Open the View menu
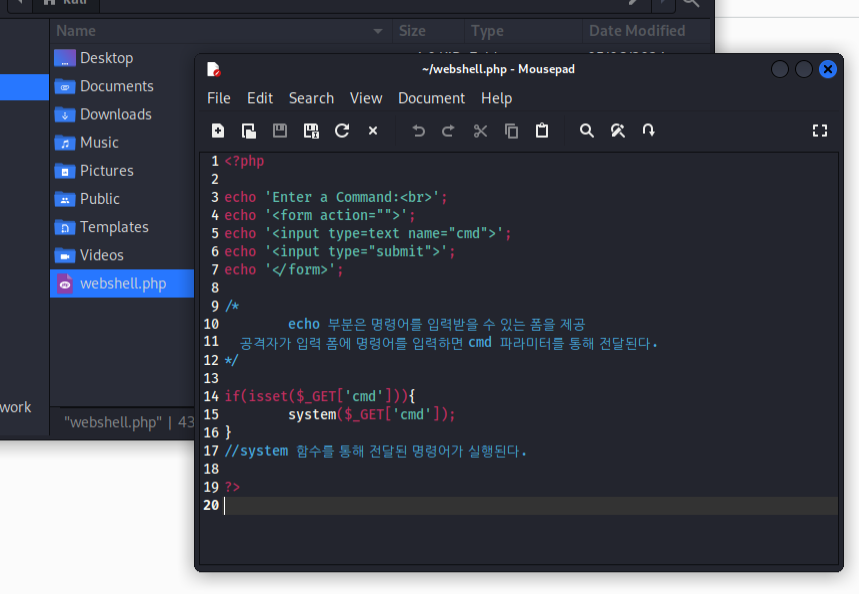This screenshot has width=859, height=594. click(x=366, y=98)
